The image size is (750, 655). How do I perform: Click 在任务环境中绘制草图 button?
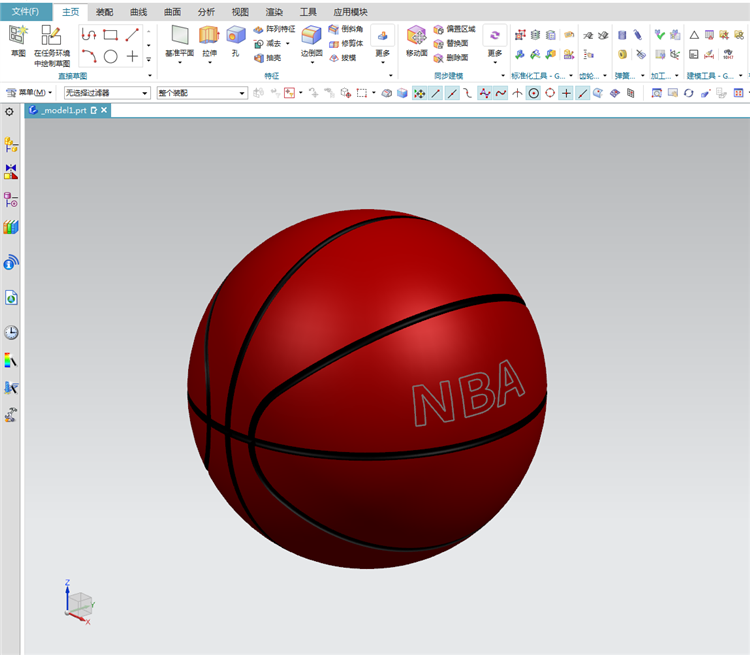point(52,45)
